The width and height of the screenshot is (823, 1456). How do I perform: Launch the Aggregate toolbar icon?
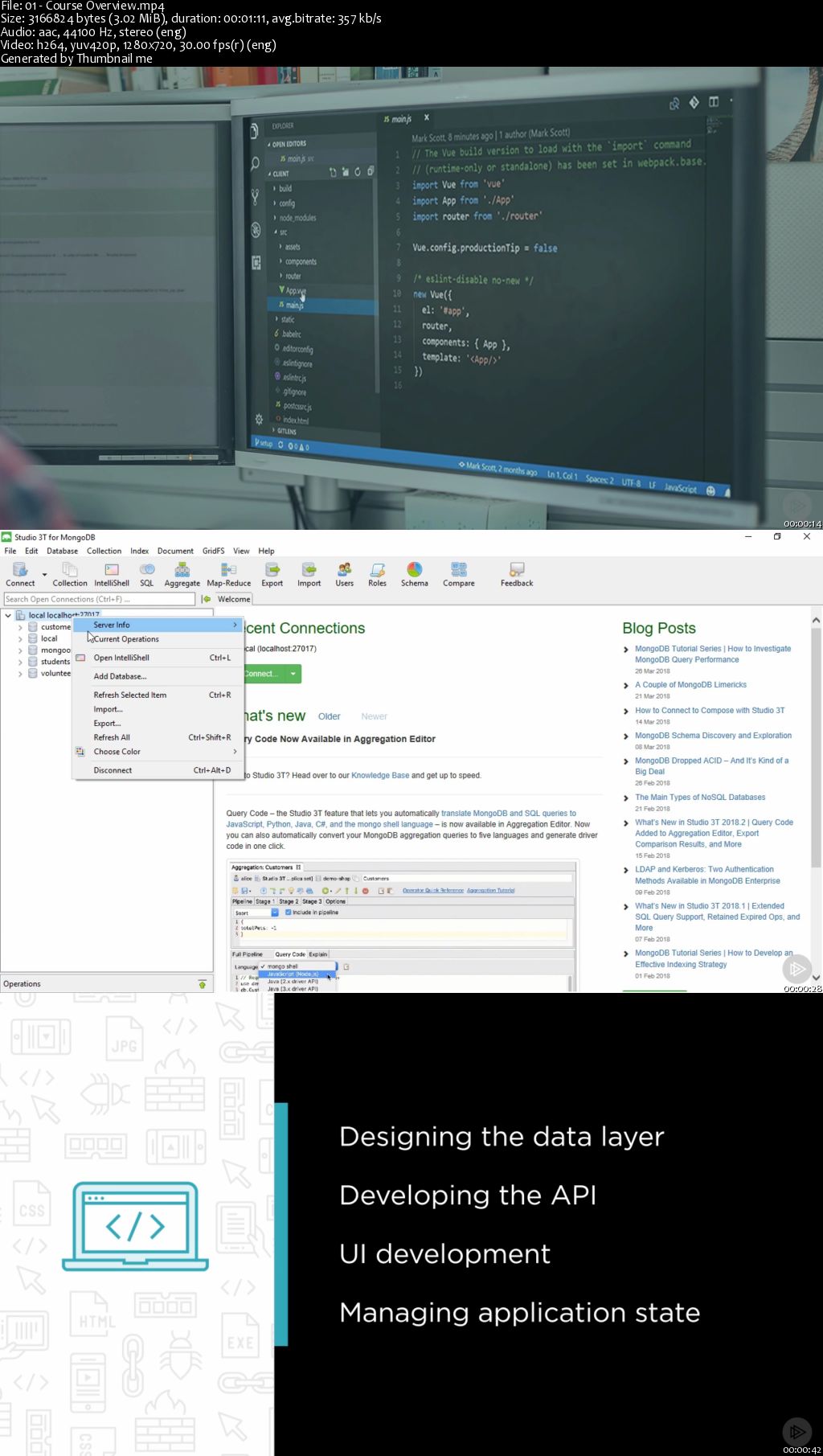[x=182, y=570]
